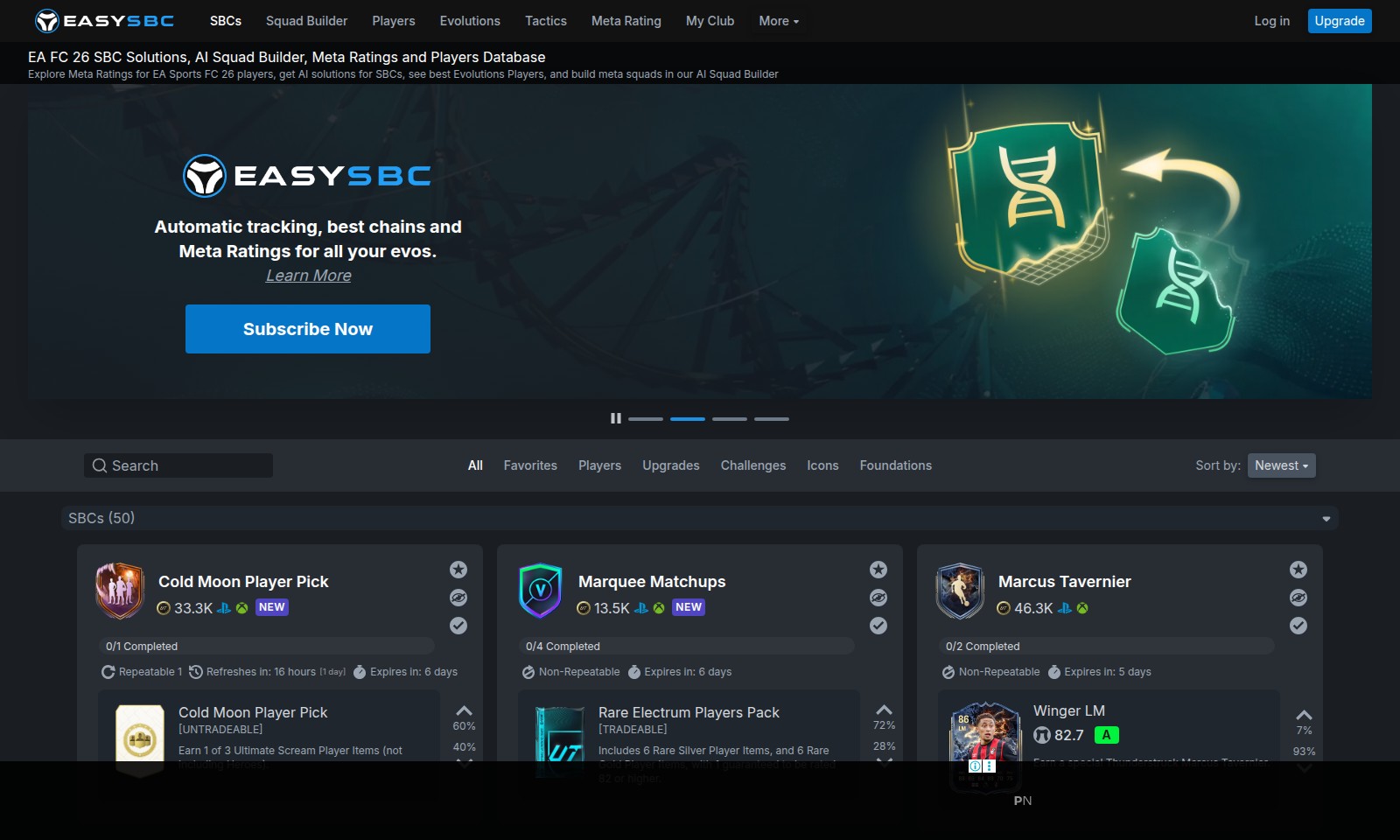Image resolution: width=1400 pixels, height=840 pixels.
Task: Expand the More dropdown menu
Action: coord(779,21)
